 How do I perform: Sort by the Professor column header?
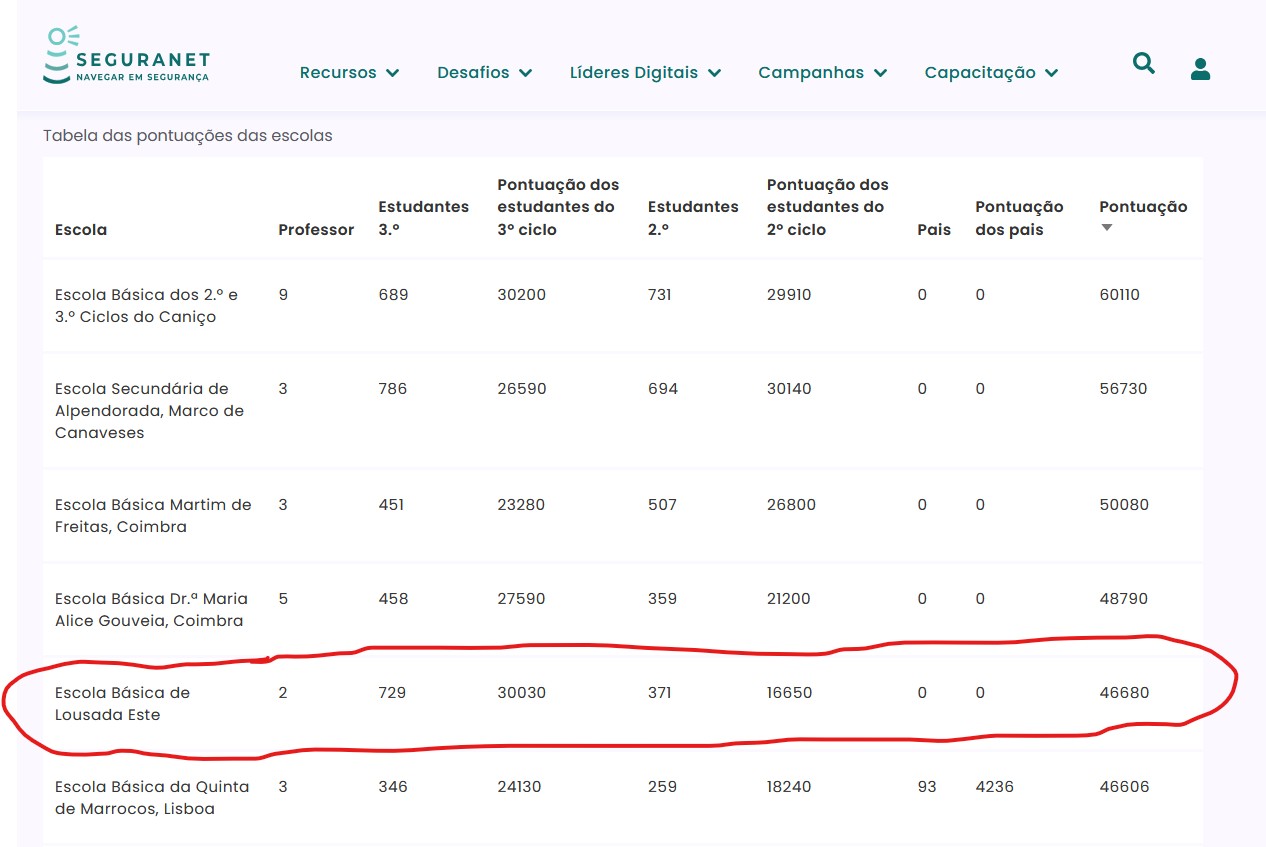[316, 229]
